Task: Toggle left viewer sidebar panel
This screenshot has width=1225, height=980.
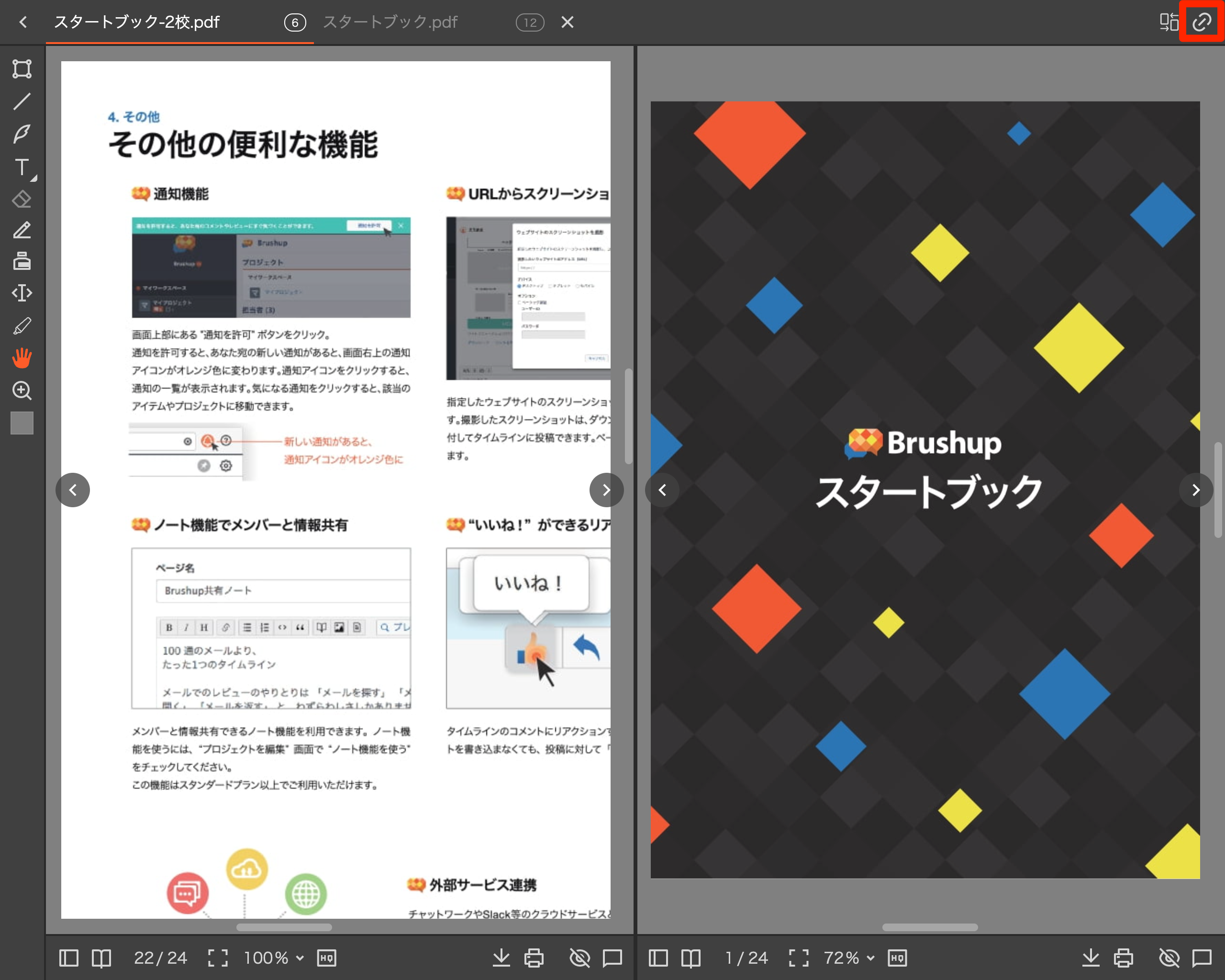Action: click(69, 958)
